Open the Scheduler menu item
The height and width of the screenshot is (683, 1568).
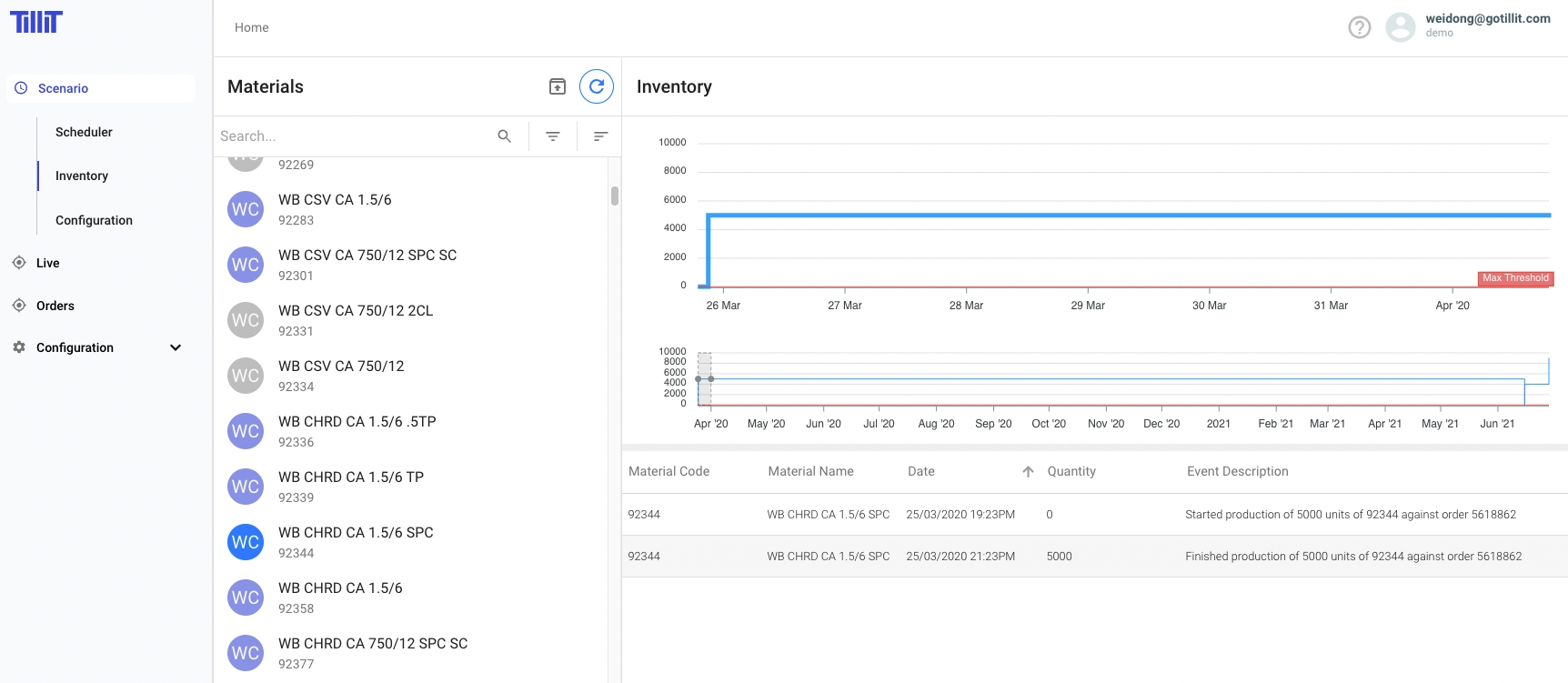[x=84, y=132]
